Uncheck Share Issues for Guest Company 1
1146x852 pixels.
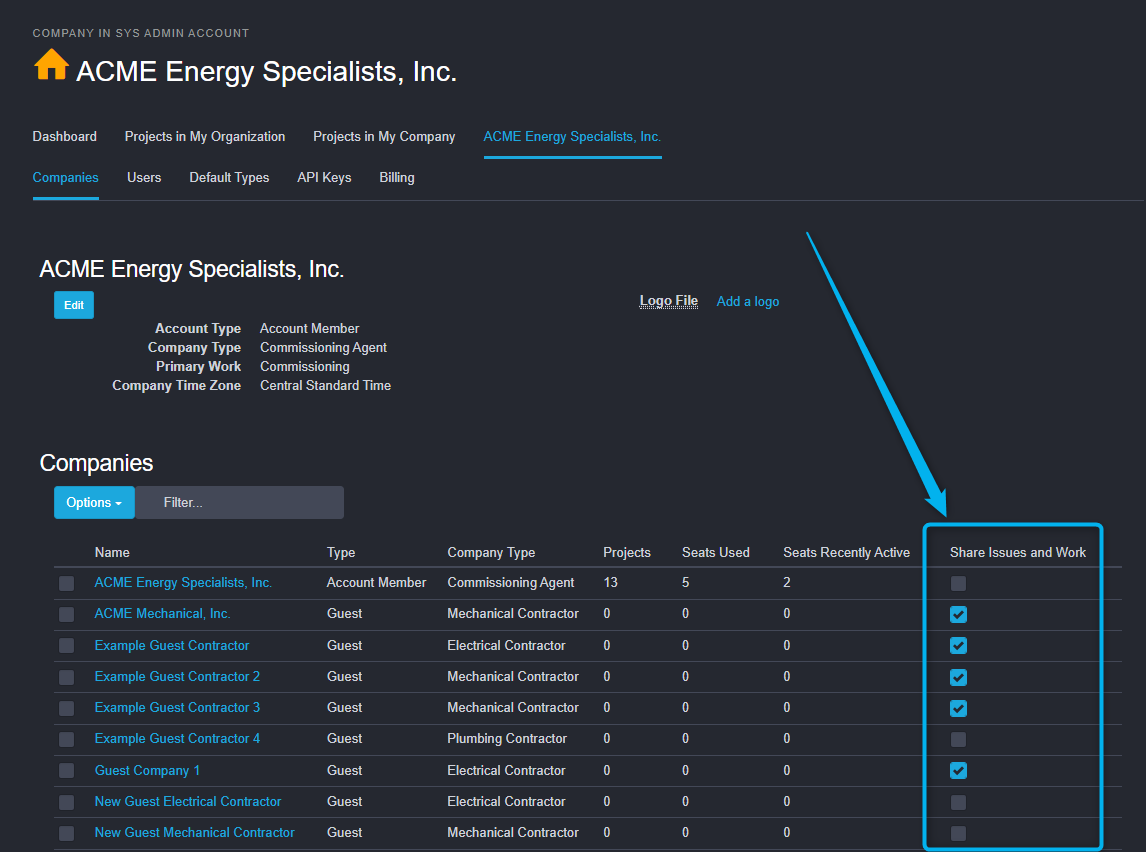[958, 770]
